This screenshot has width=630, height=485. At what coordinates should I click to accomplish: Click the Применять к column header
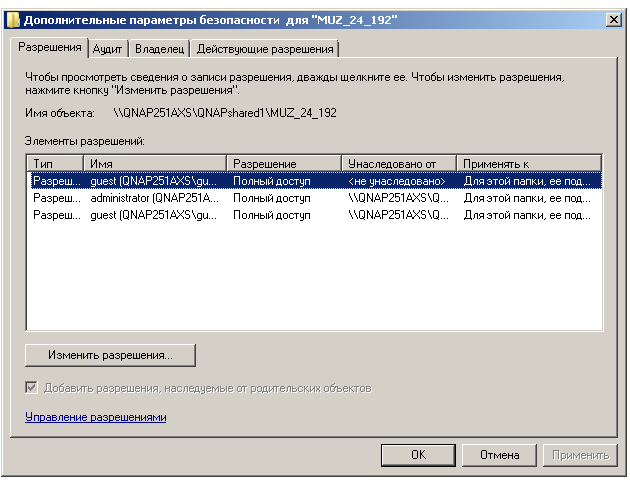(x=529, y=163)
